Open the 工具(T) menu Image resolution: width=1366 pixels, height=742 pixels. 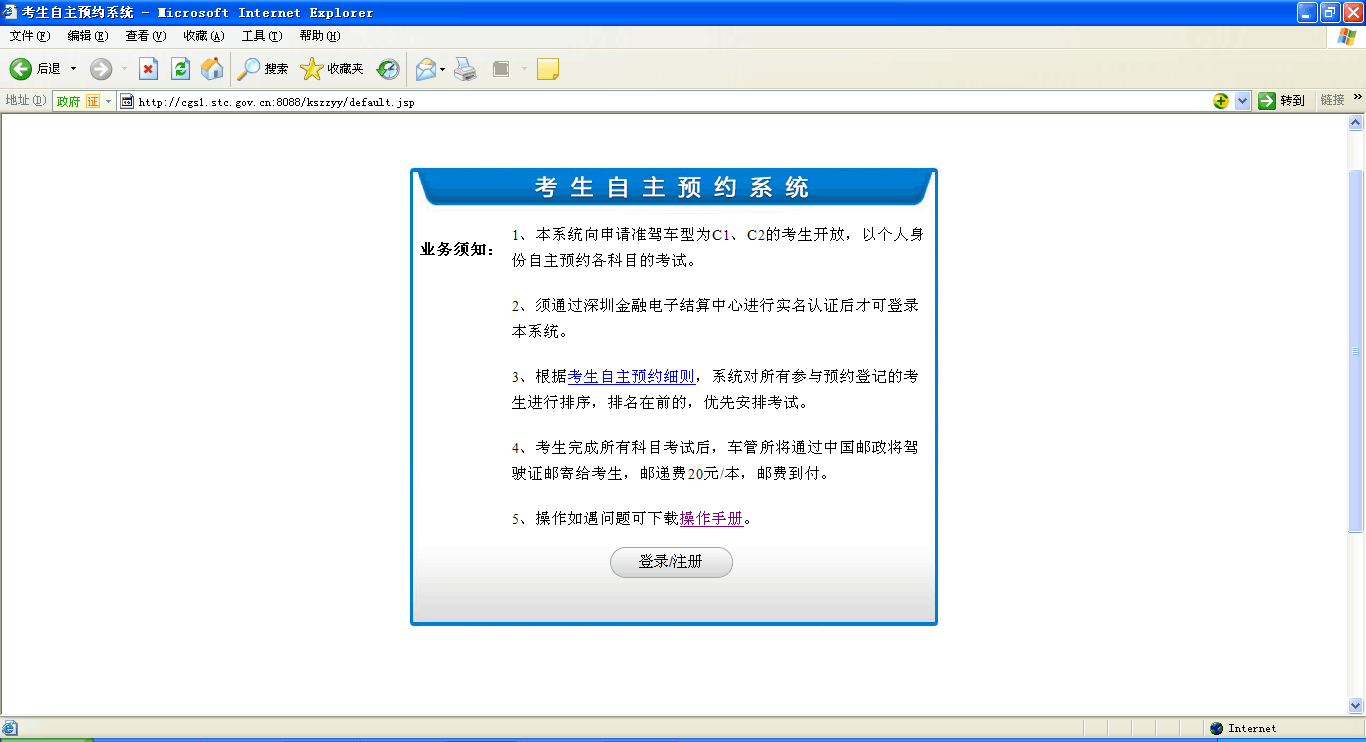tap(261, 36)
